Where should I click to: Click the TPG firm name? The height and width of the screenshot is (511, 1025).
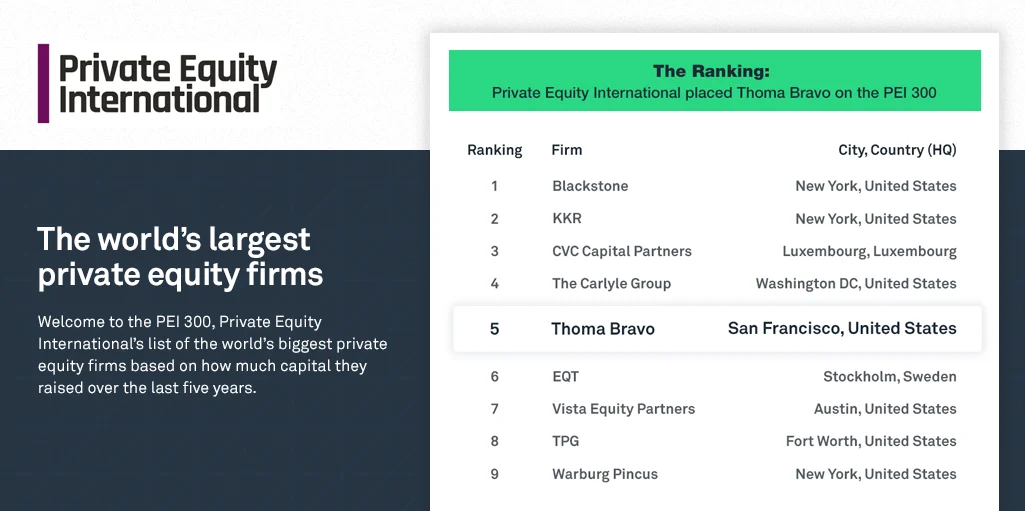click(565, 441)
